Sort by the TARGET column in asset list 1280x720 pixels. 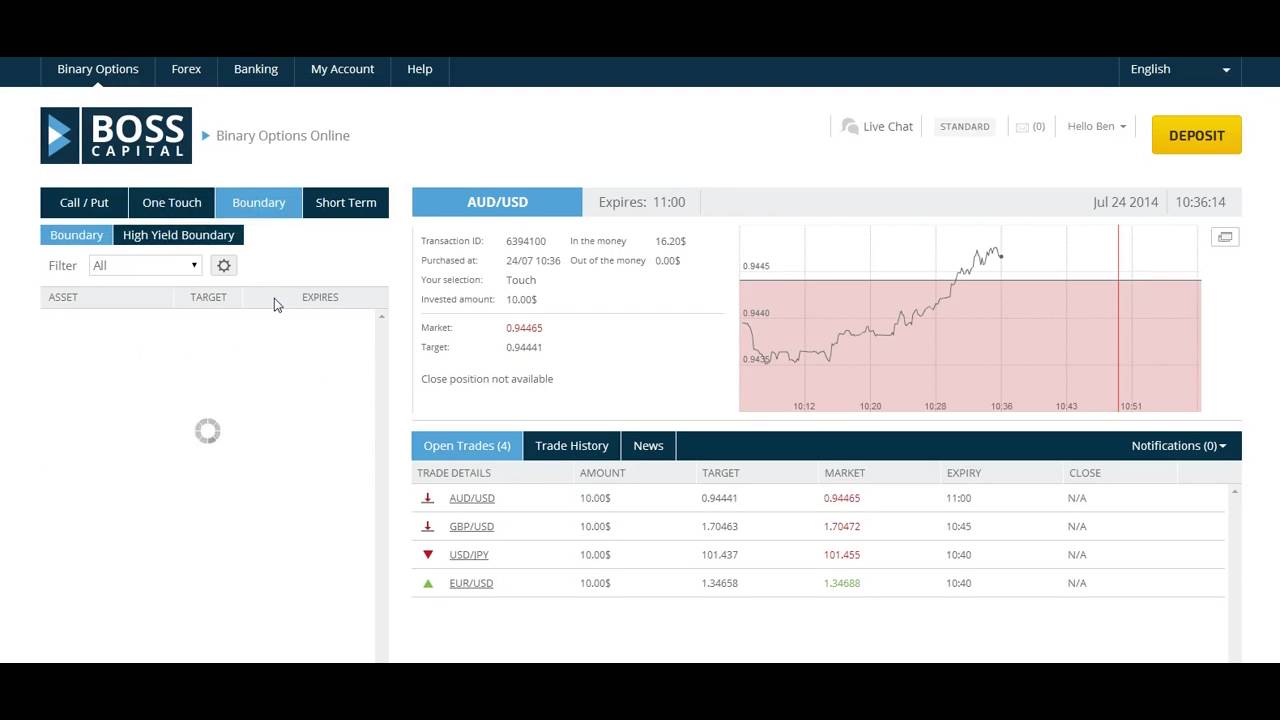(208, 297)
